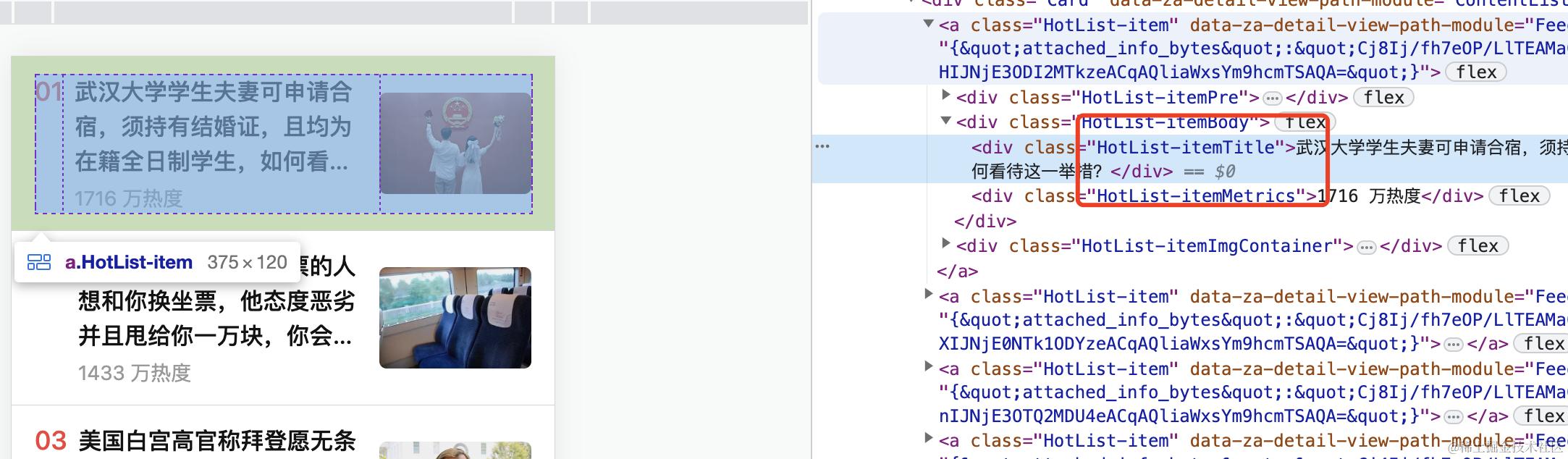Click the 1433 万热度 metric text
This screenshot has width=1568, height=459.
pos(135,373)
